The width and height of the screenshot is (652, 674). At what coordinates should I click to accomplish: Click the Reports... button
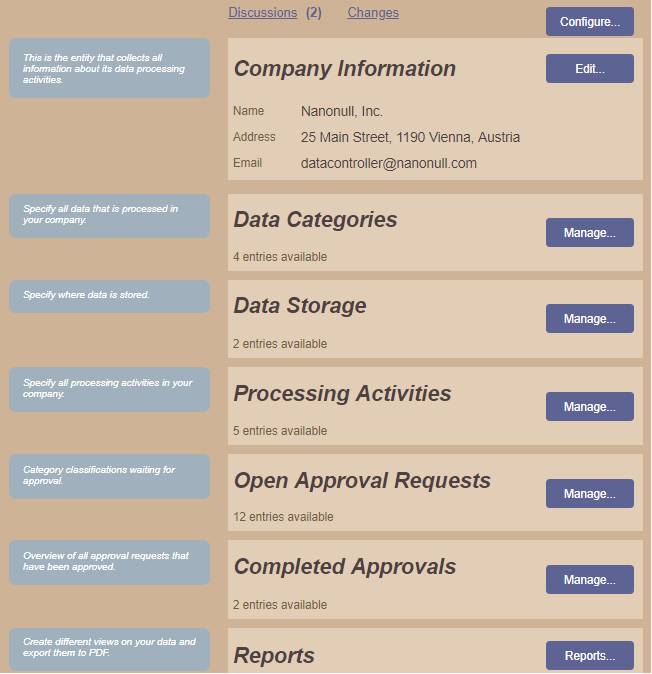click(590, 656)
